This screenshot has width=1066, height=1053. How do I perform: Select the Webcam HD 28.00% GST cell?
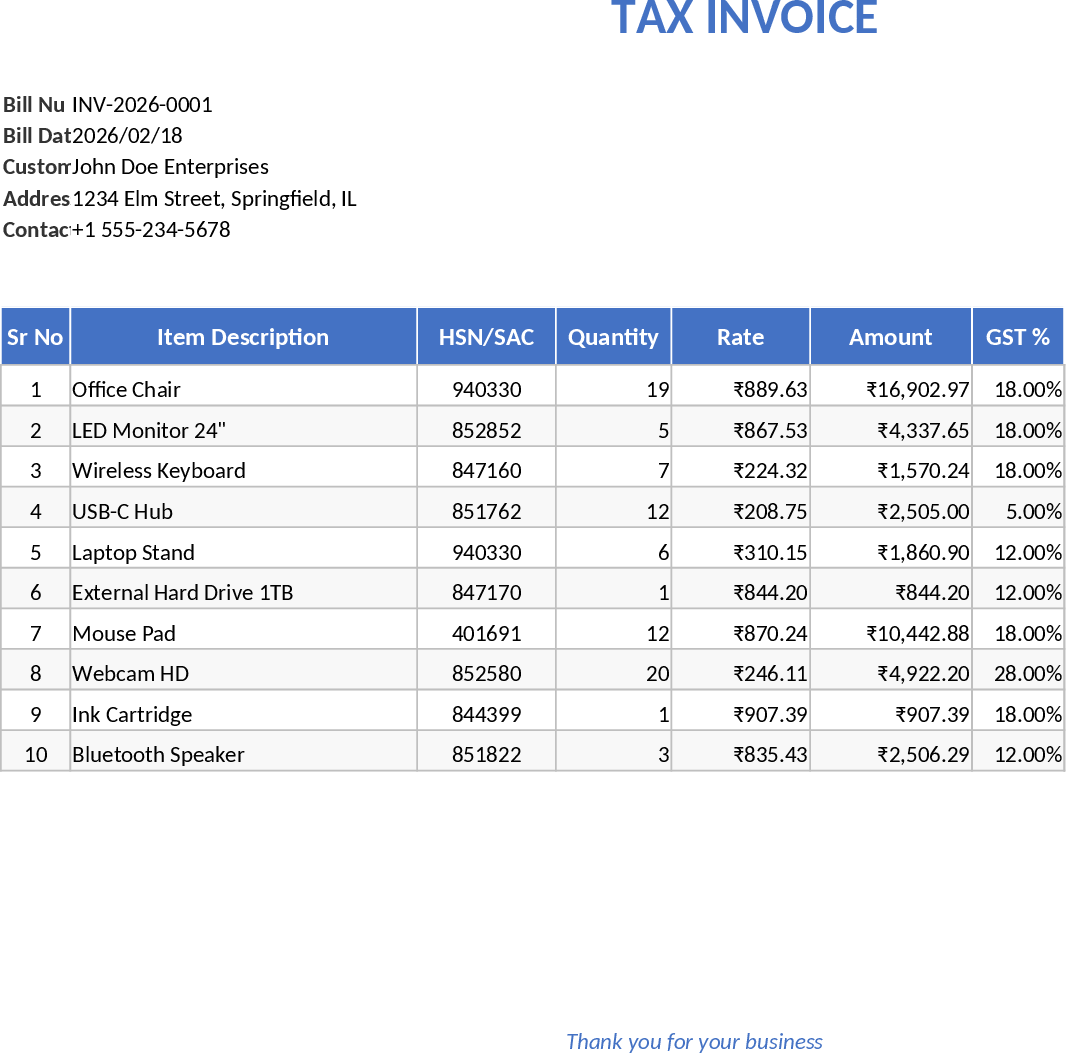point(1017,673)
